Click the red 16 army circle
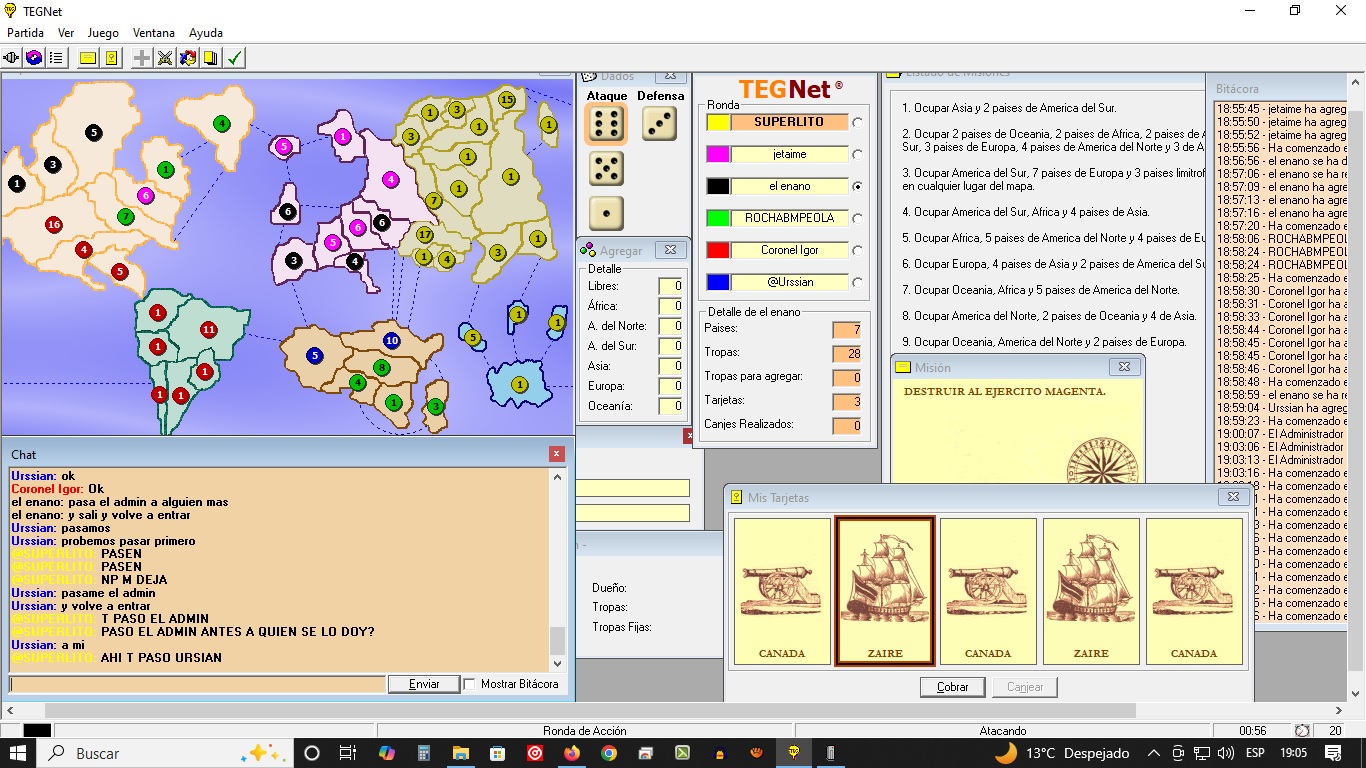This screenshot has width=1366, height=768. [x=54, y=224]
